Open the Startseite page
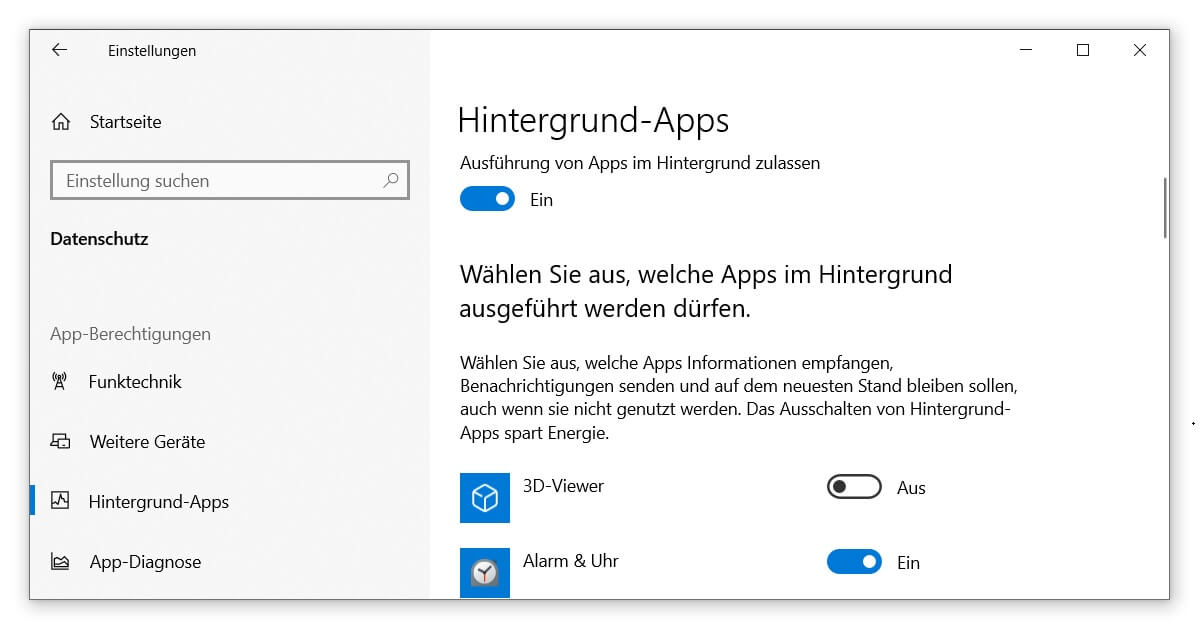The image size is (1200, 630). [126, 121]
